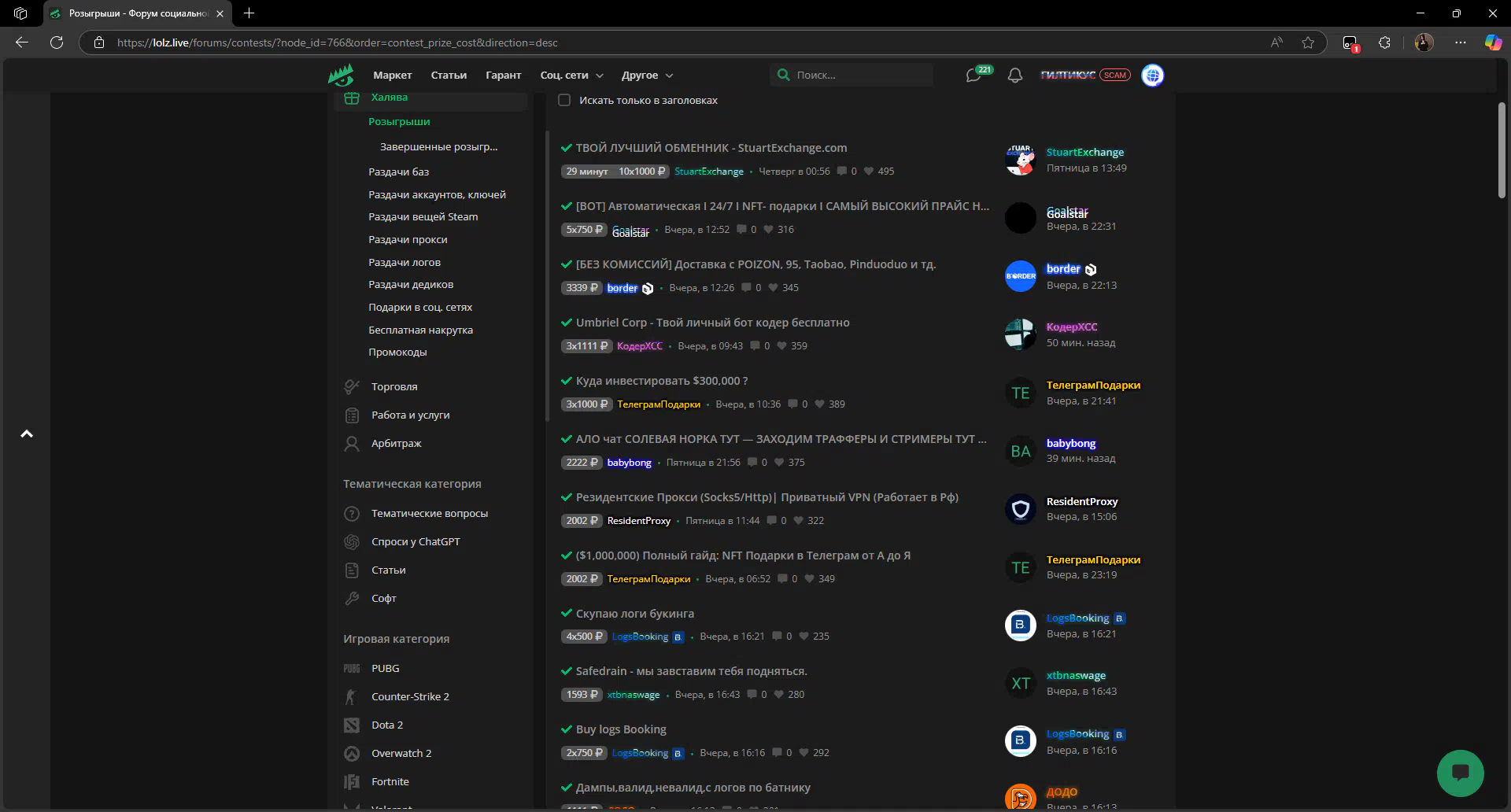Screen dimensions: 1511x812
Task: Open browser extensions puzzle icon
Action: [x=1385, y=42]
